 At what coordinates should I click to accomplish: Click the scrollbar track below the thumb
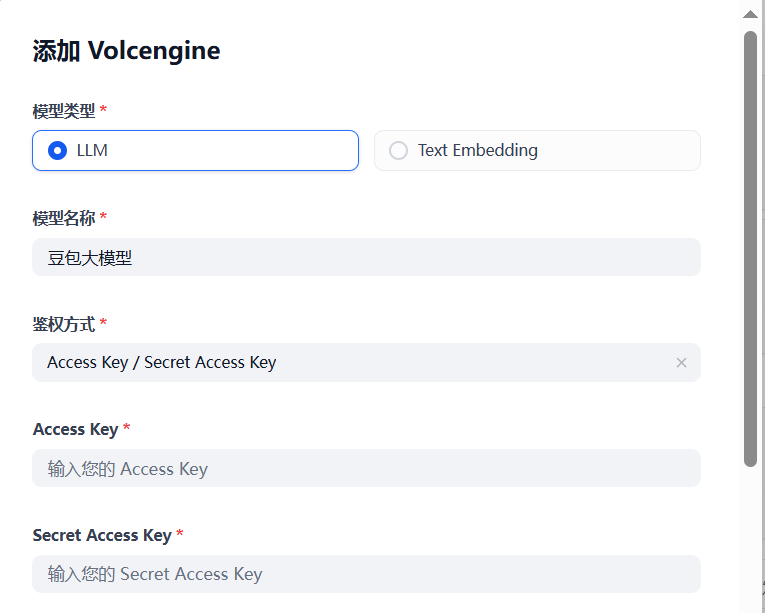point(750,540)
